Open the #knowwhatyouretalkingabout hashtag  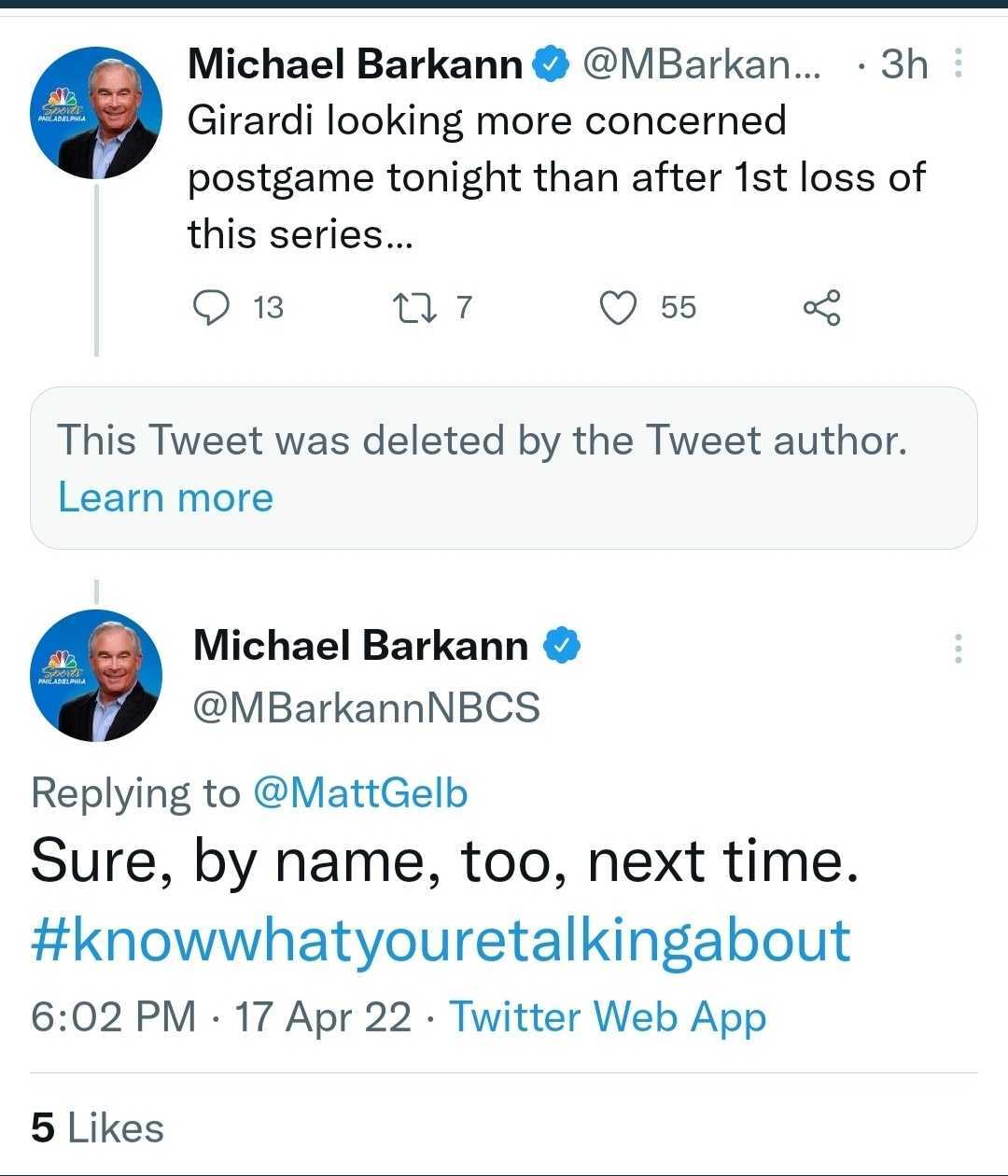(x=441, y=940)
